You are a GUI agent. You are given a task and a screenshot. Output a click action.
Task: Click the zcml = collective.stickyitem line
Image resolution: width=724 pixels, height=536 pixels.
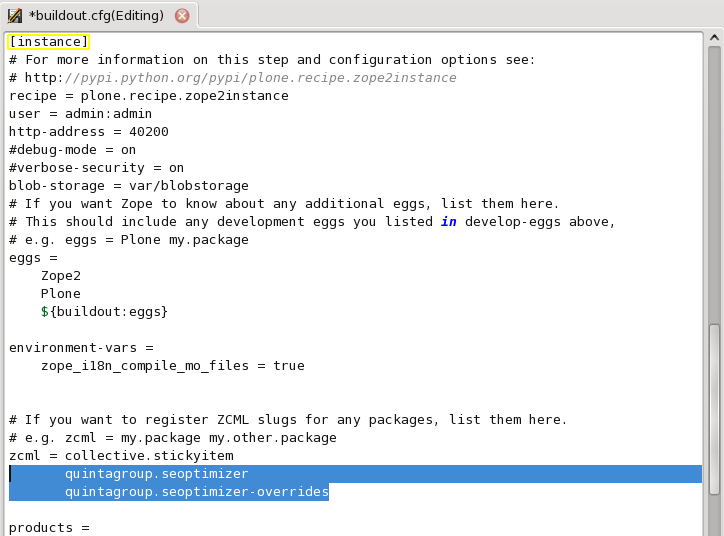point(121,456)
